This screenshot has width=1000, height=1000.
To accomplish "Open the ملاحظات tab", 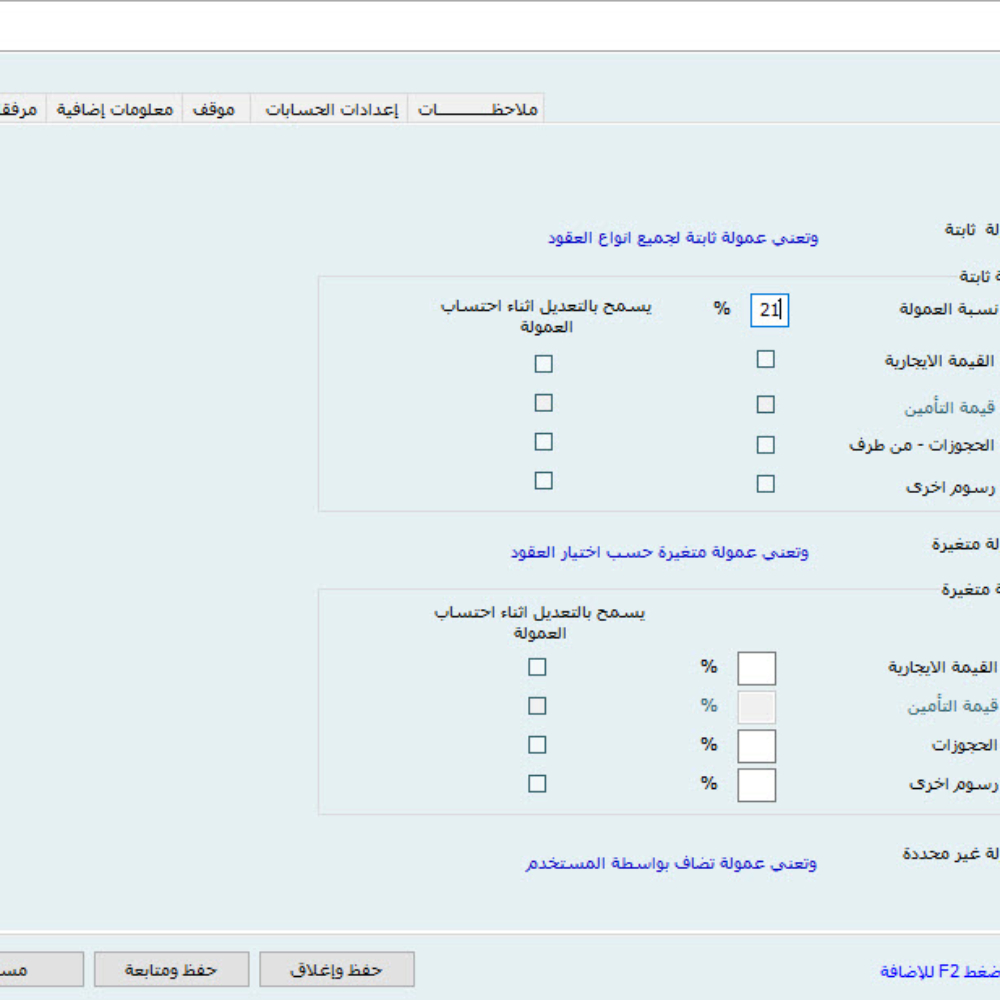I will pyautogui.click(x=476, y=109).
